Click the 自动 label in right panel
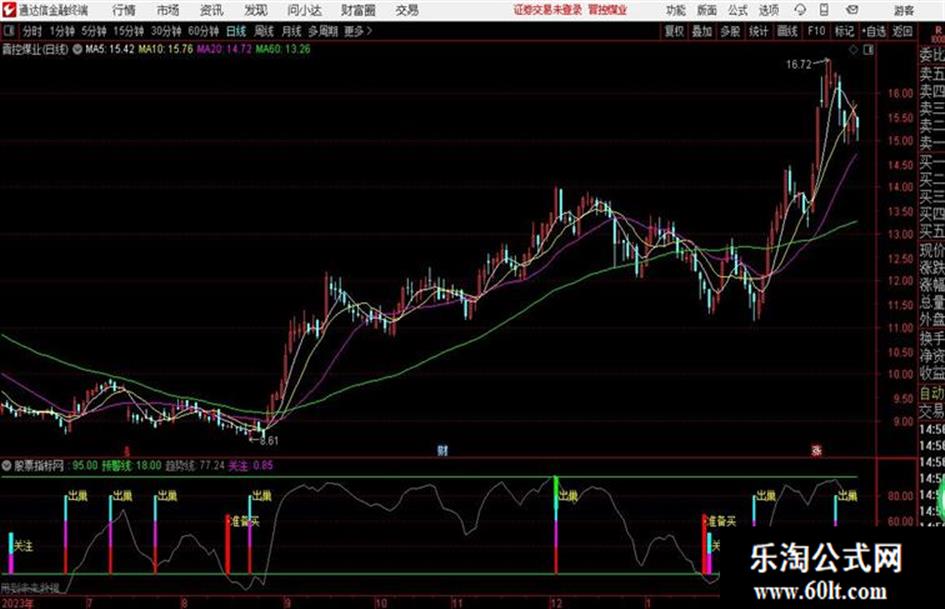This screenshot has height=609, width=945. click(932, 394)
